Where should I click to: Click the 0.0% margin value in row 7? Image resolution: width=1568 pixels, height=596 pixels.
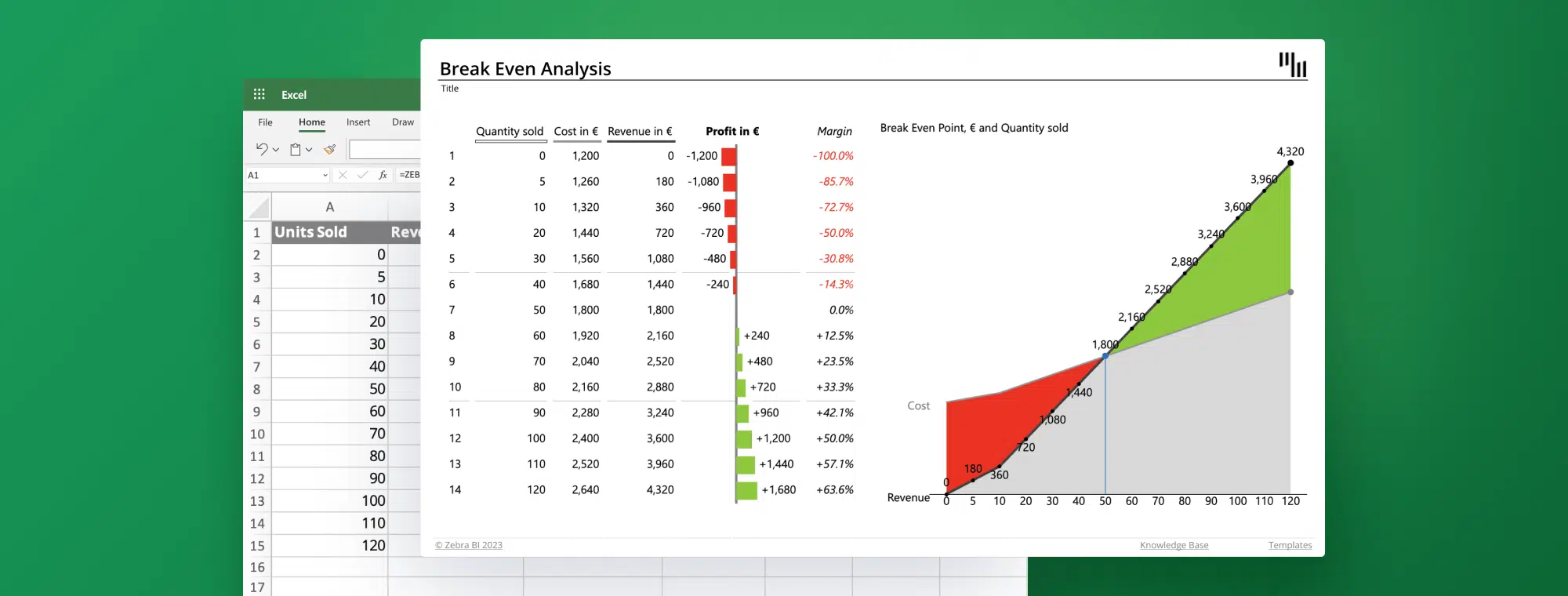click(x=841, y=310)
